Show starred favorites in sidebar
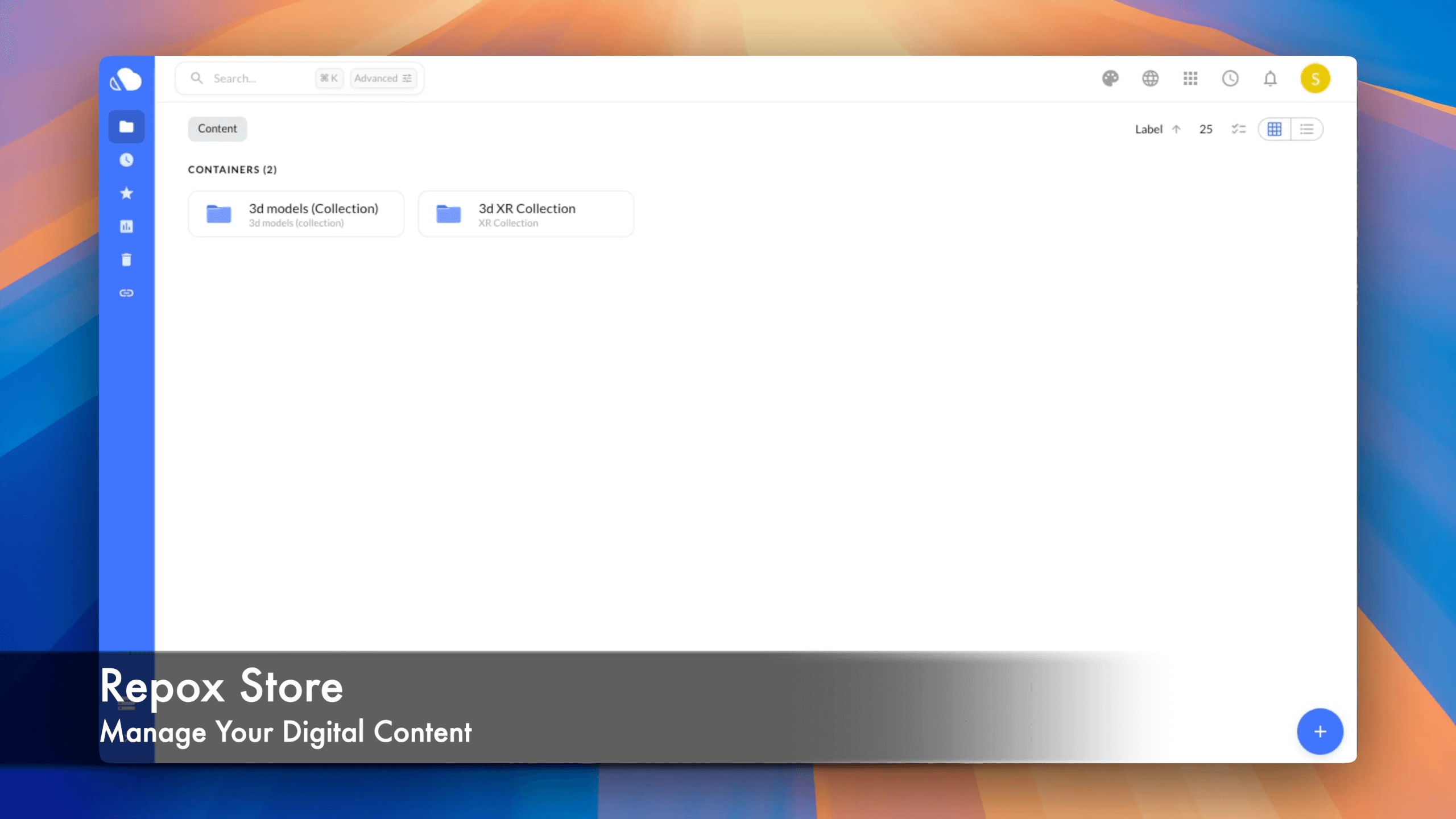The image size is (1456, 819). pyautogui.click(x=126, y=193)
